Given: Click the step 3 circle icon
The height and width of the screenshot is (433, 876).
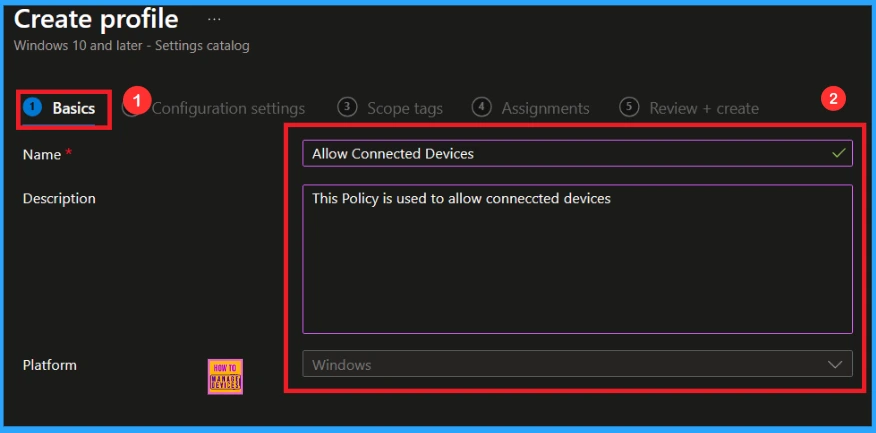Looking at the screenshot, I should pyautogui.click(x=347, y=107).
